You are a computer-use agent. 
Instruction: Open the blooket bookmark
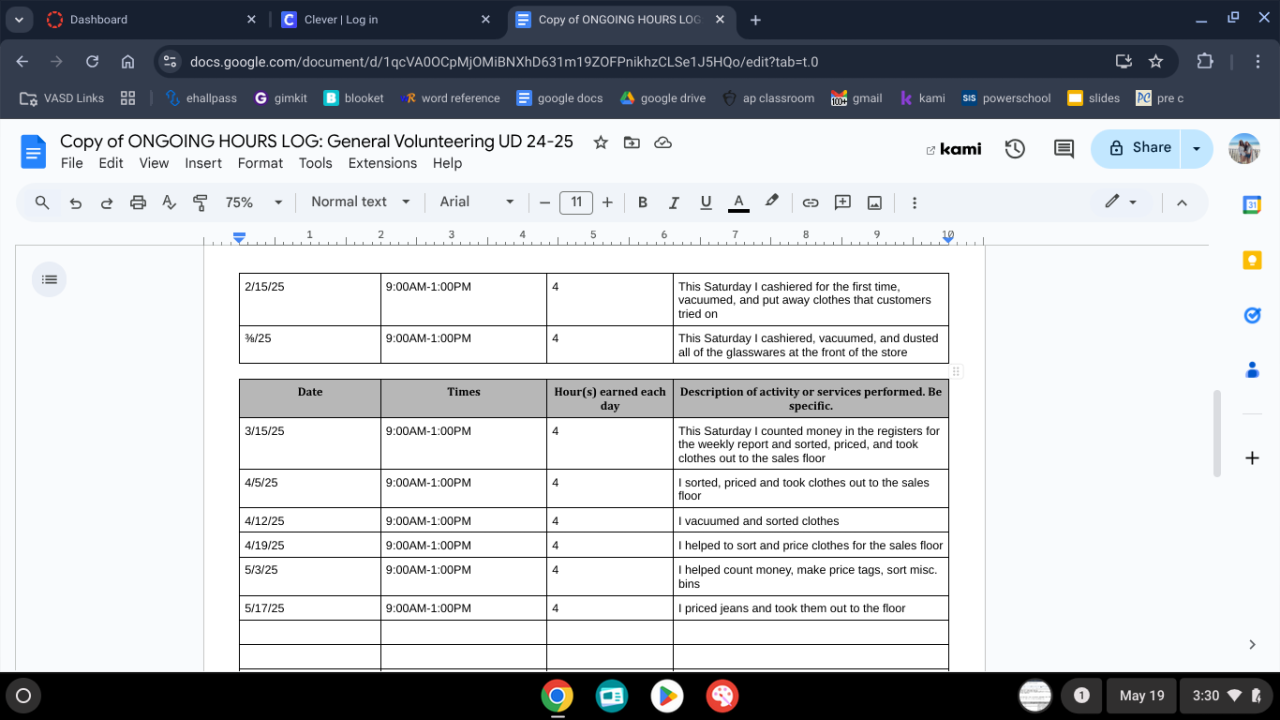354,98
